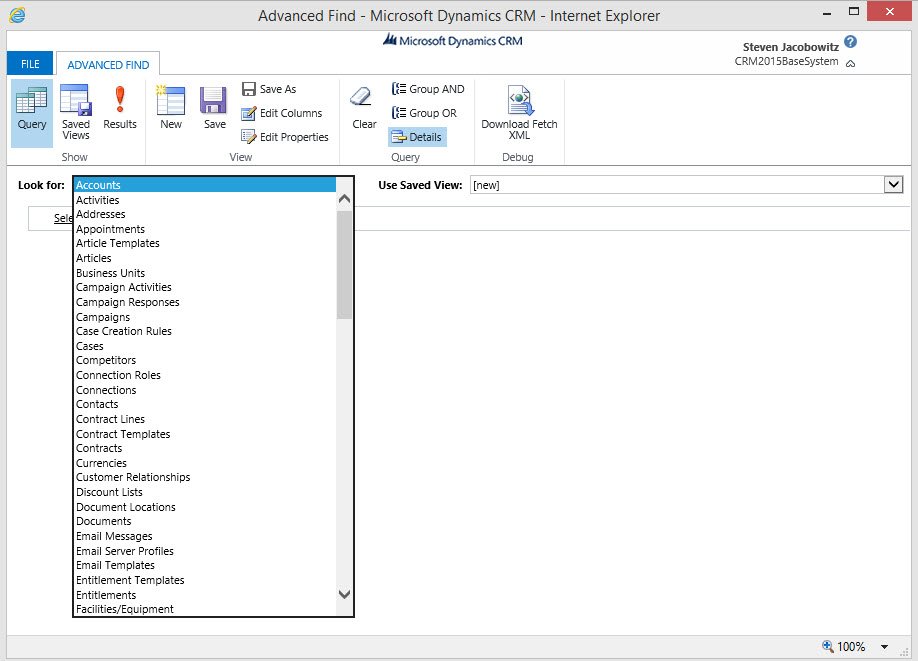
Task: Switch to the ADVANCED FIND tab
Action: pyautogui.click(x=108, y=65)
